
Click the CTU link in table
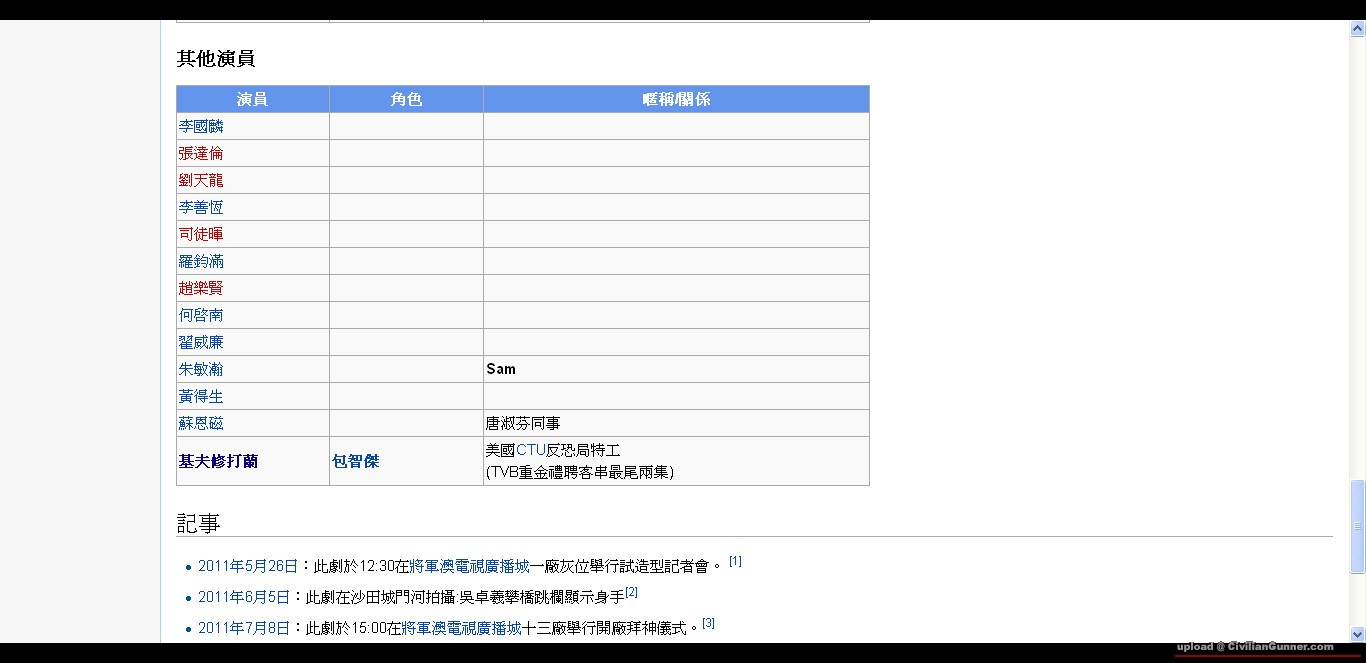click(531, 450)
